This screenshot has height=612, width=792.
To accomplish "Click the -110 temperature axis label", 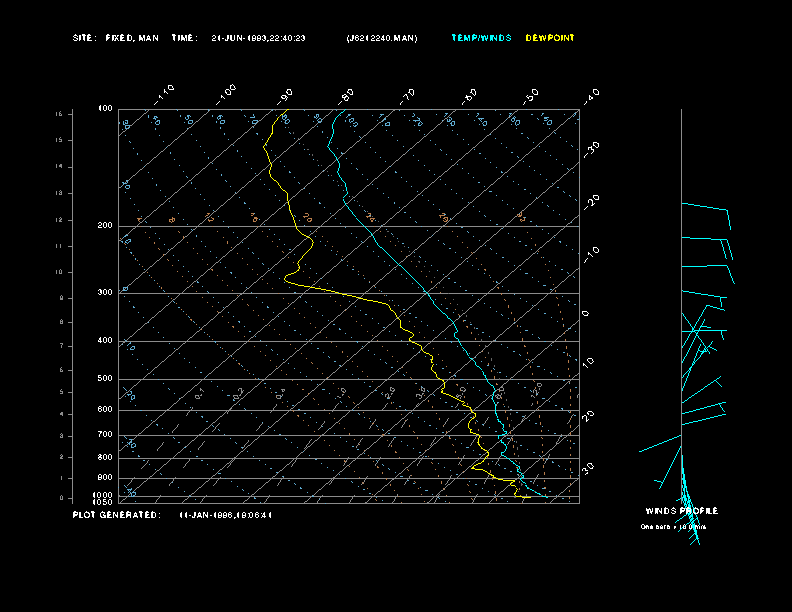I will (x=165, y=93).
